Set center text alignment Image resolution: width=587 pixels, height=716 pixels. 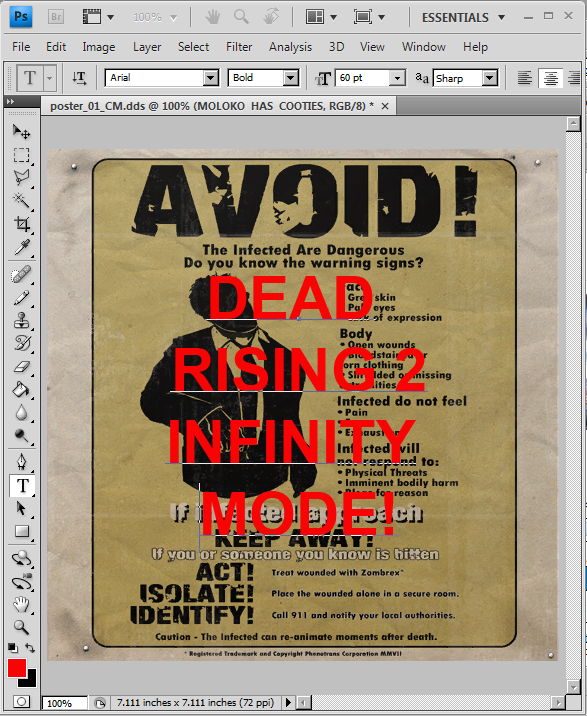click(550, 78)
